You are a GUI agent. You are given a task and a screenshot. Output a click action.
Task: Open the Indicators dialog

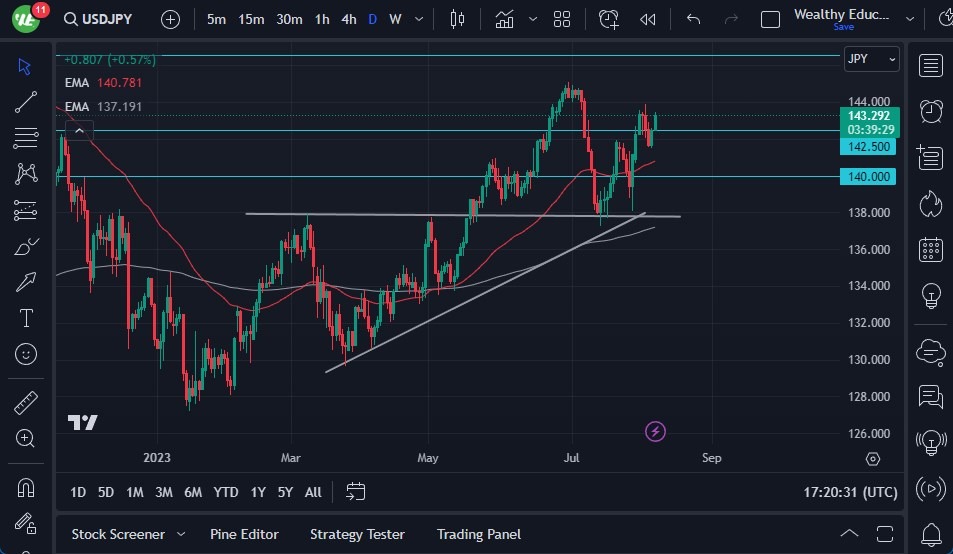504,19
